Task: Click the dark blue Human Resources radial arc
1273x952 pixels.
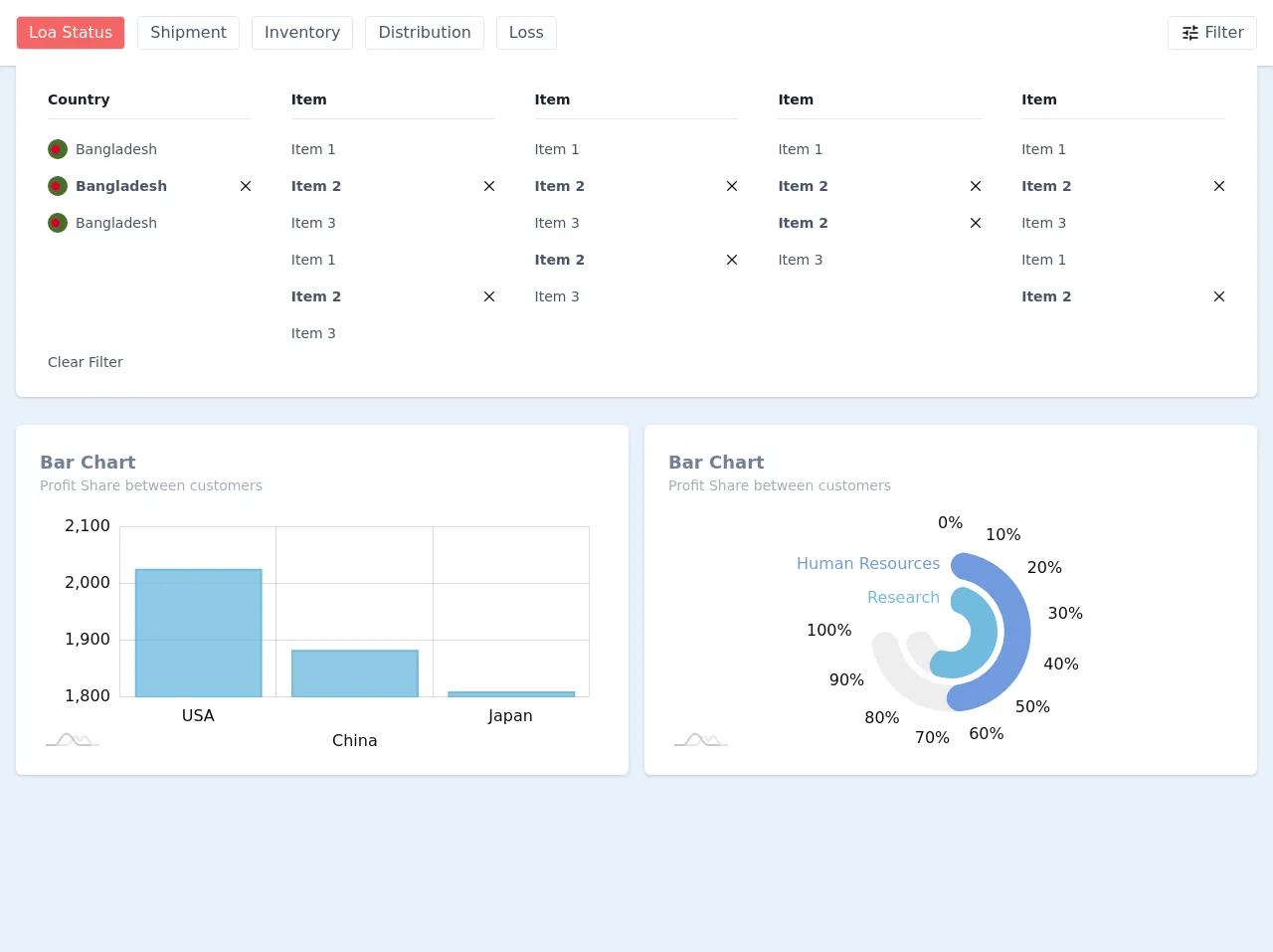Action: coord(1016,632)
